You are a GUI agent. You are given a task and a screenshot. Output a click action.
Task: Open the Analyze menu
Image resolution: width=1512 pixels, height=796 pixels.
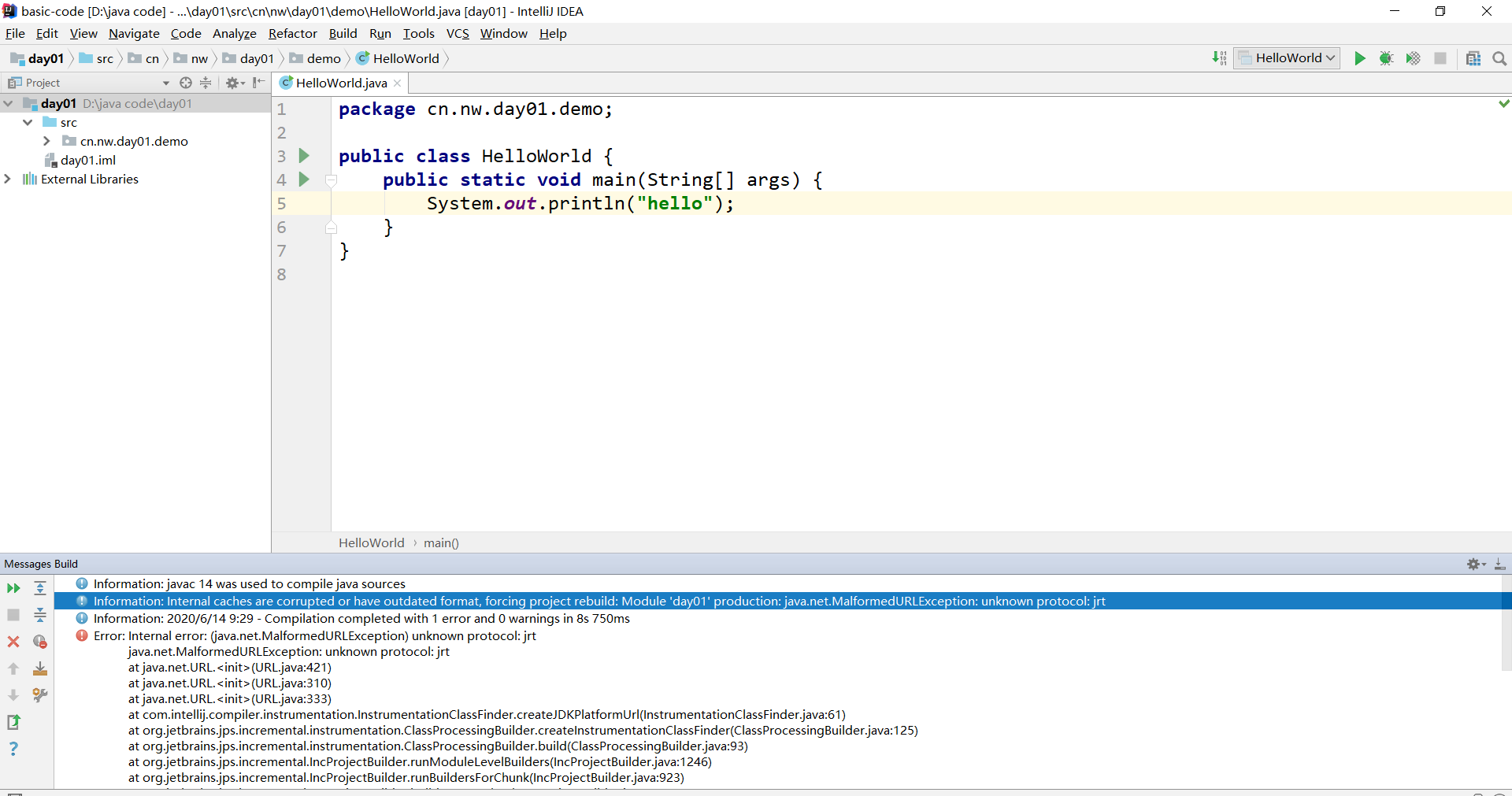tap(235, 33)
